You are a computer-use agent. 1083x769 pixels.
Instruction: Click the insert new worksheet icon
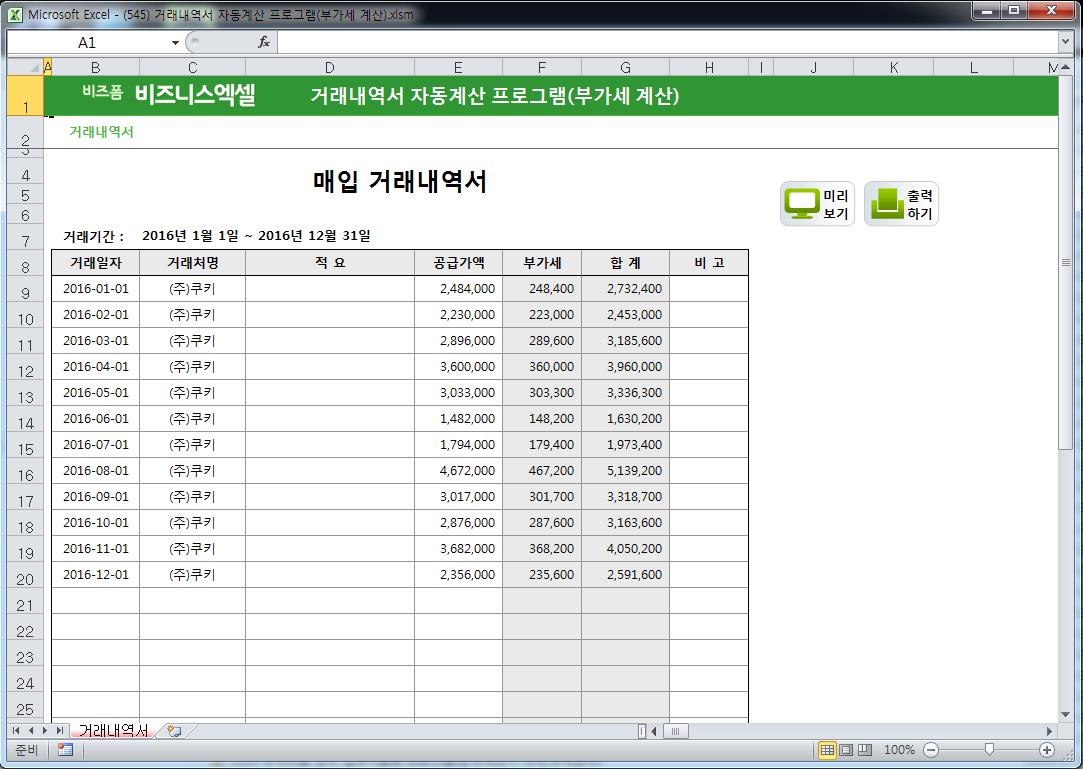coord(174,731)
